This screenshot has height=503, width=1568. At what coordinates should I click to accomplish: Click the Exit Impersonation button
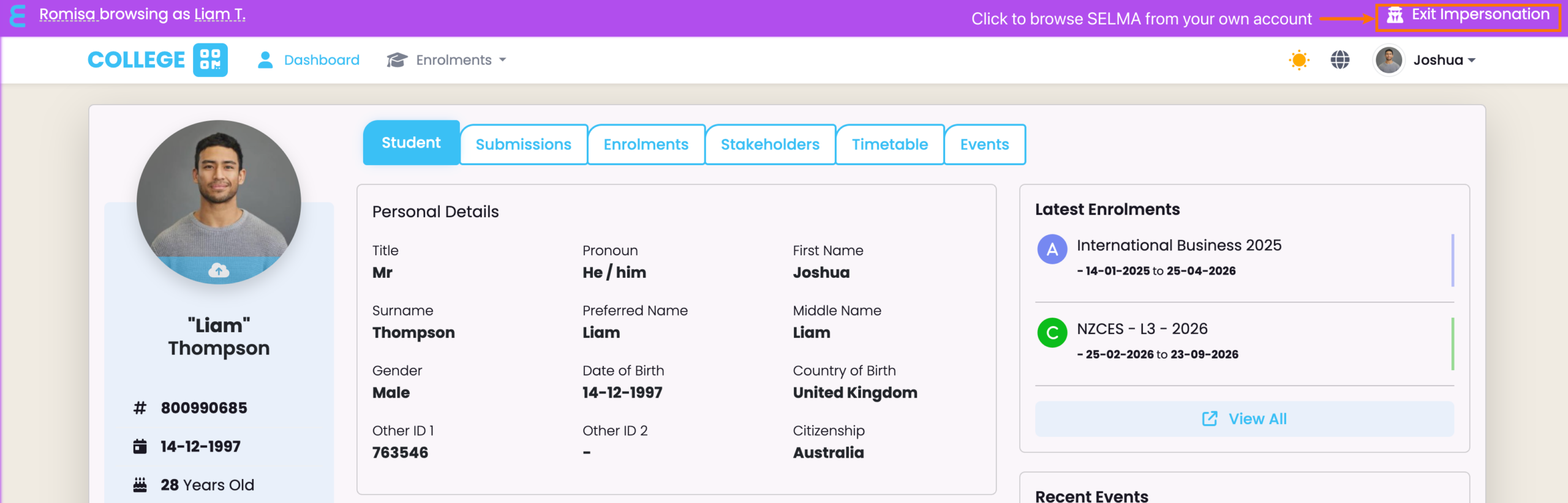1468,16
